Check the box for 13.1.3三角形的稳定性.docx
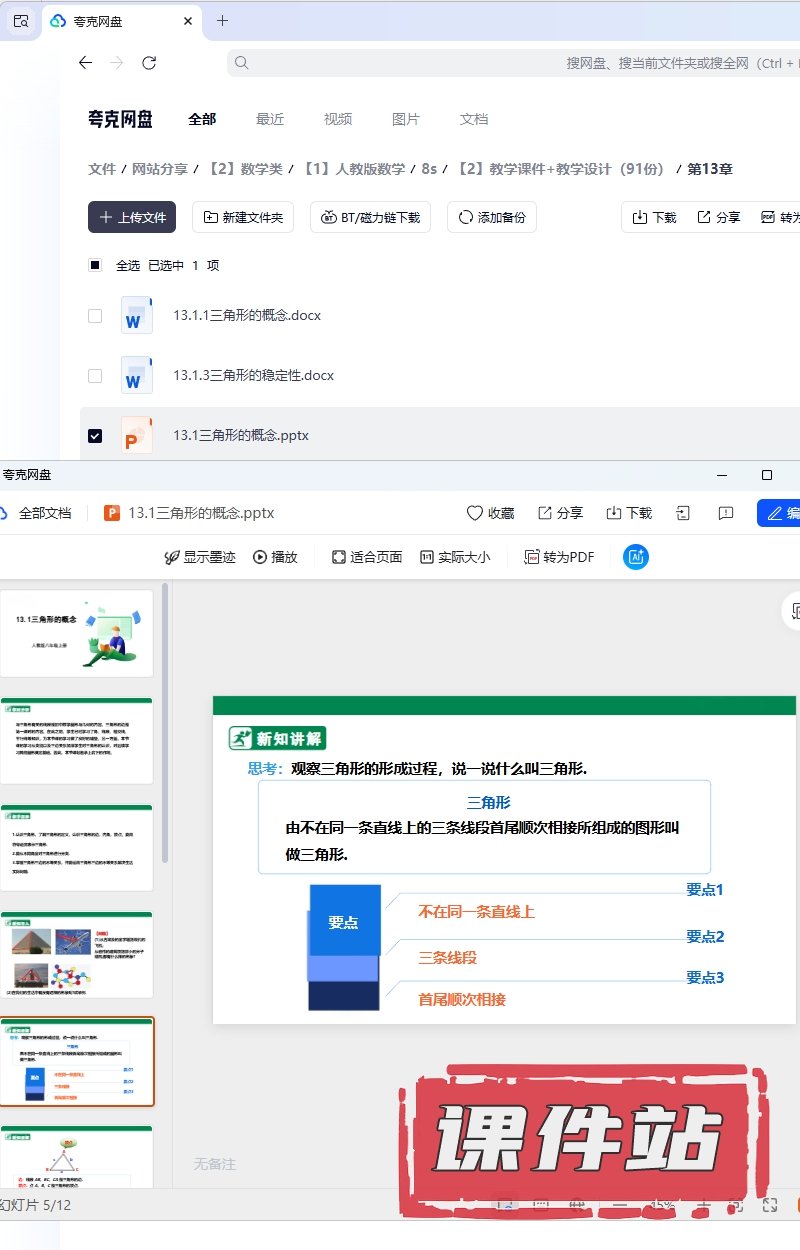The width and height of the screenshot is (800, 1250). [x=95, y=376]
